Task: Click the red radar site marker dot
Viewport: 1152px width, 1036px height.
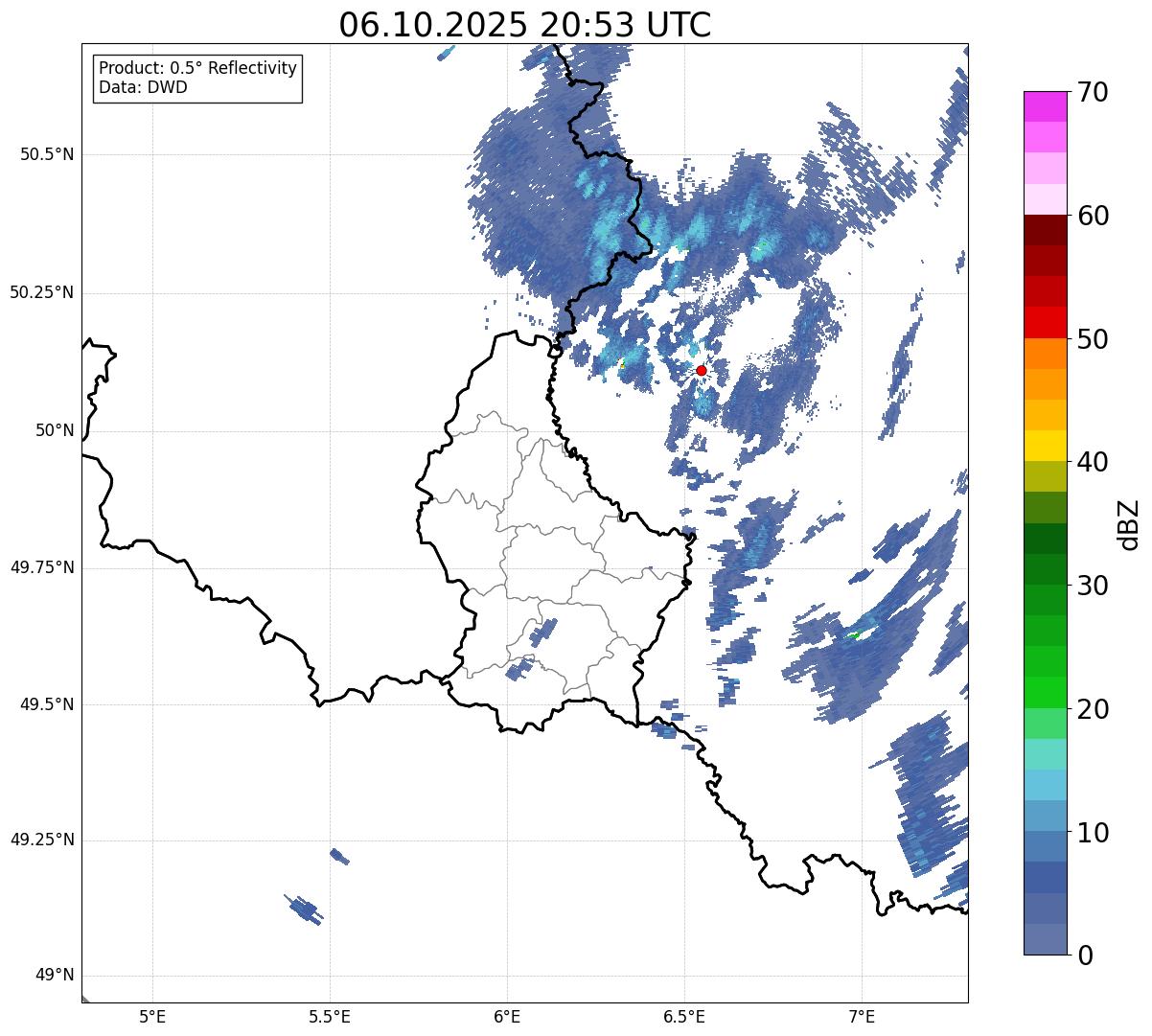Action: coord(701,370)
